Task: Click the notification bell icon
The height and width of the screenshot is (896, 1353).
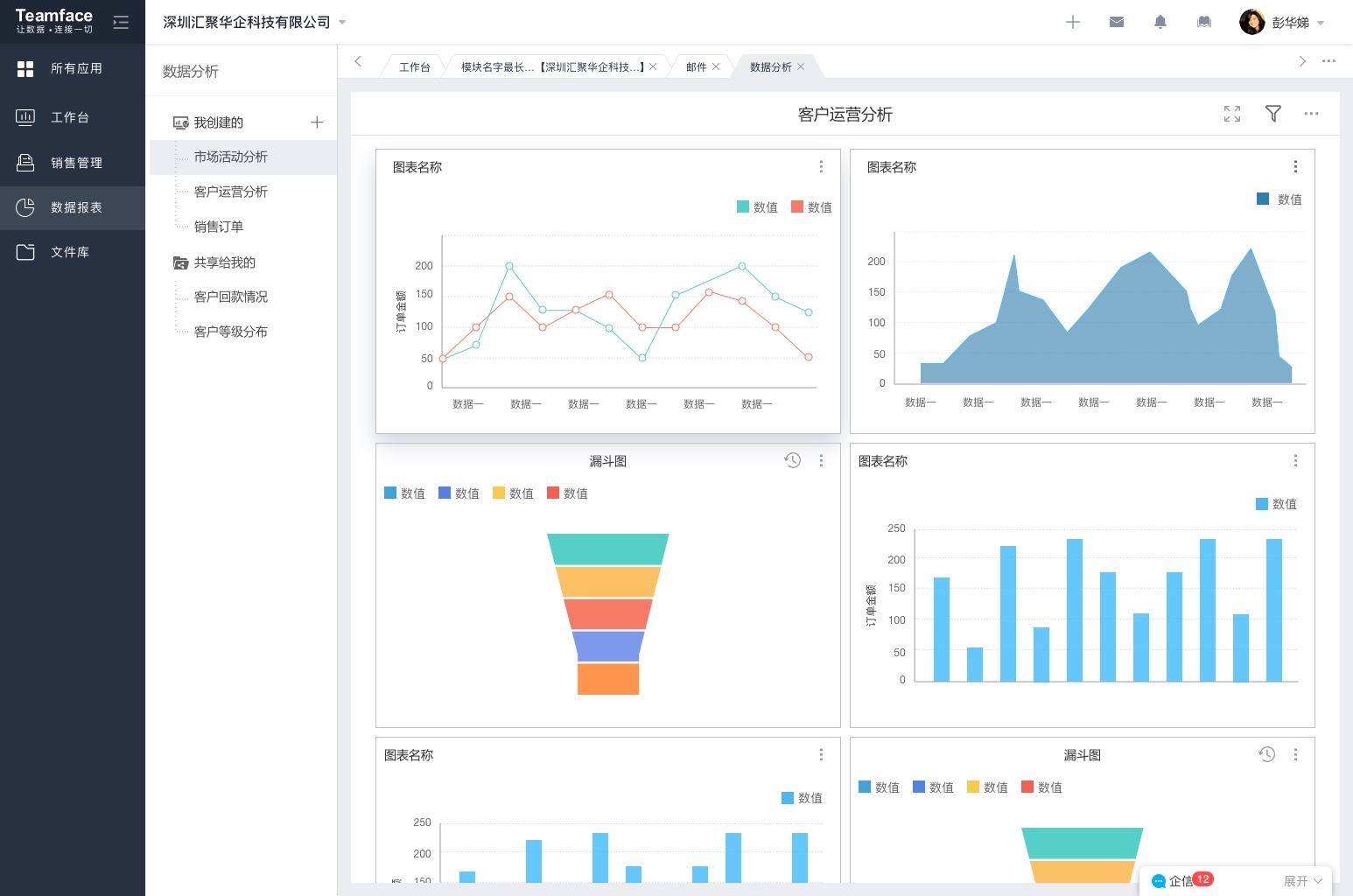Action: (1160, 23)
